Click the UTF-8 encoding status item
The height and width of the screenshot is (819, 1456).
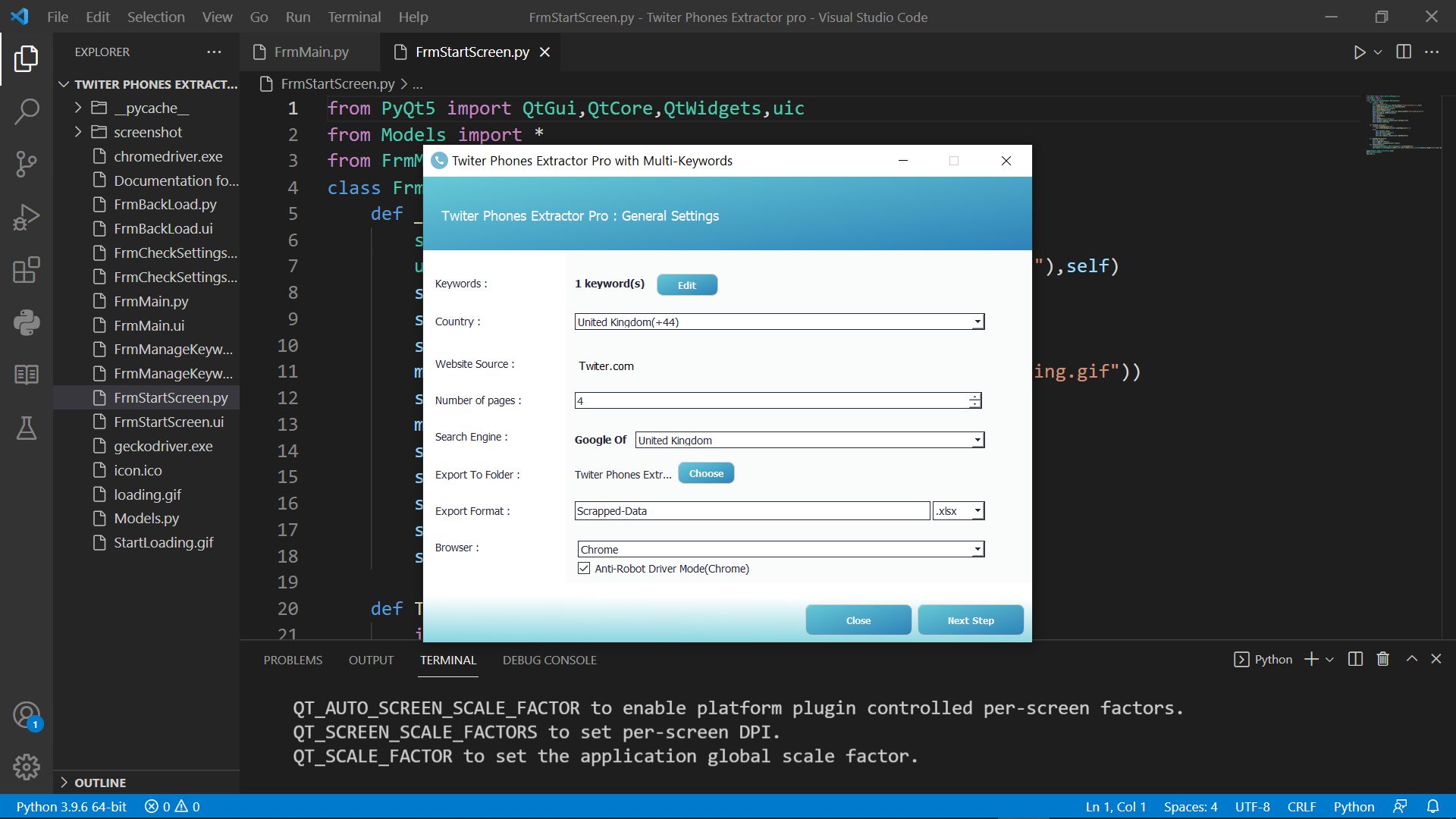pos(1252,806)
